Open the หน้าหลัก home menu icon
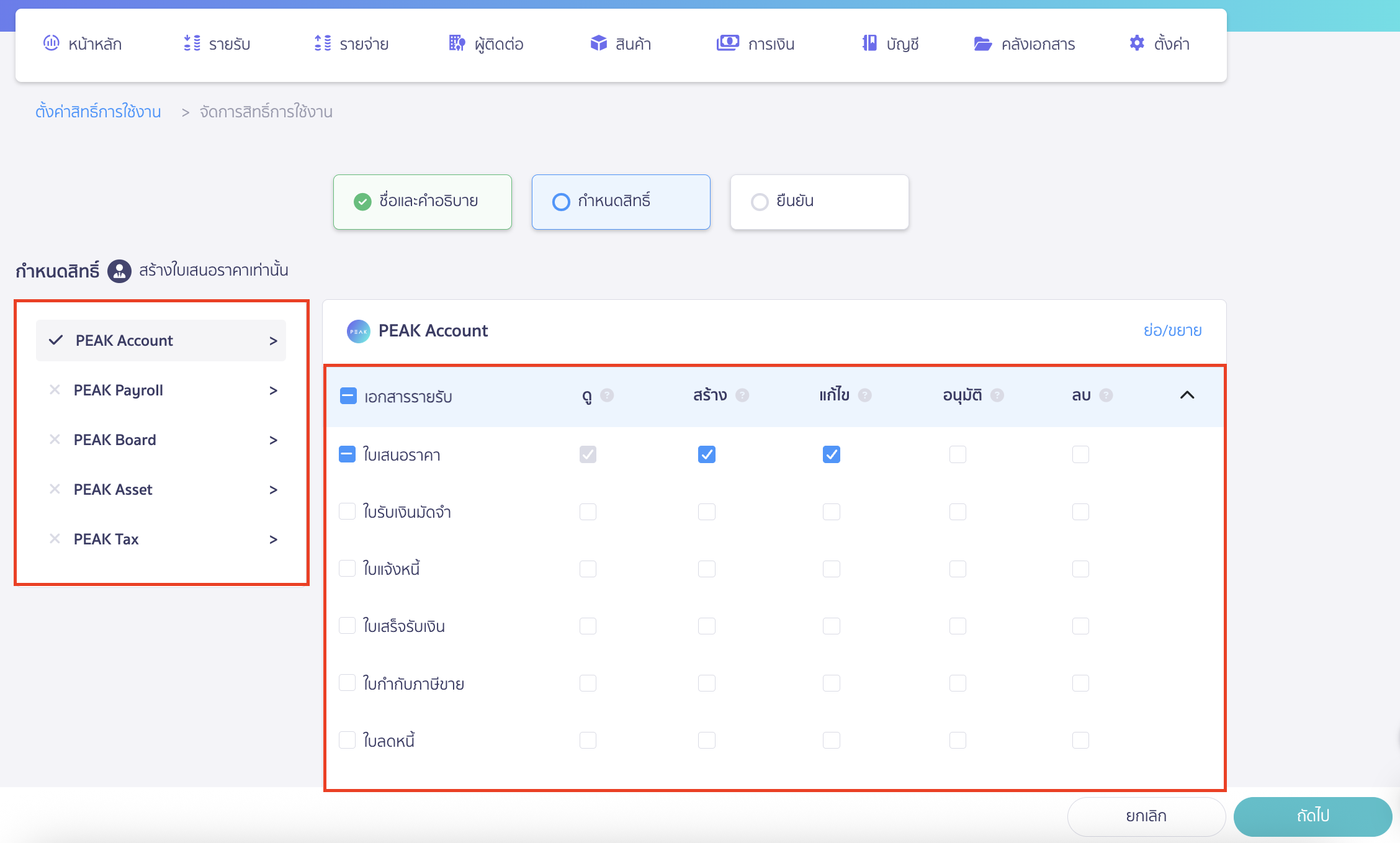Viewport: 1400px width, 843px height. [52, 43]
